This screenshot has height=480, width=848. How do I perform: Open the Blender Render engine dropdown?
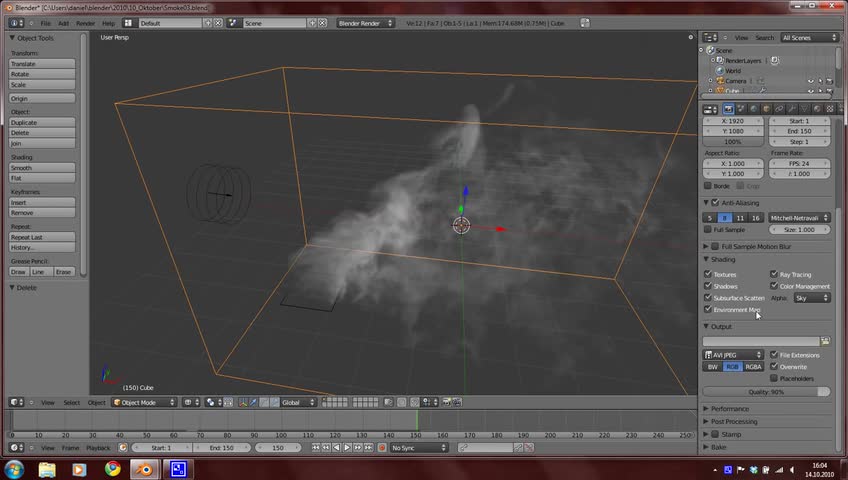(365, 23)
